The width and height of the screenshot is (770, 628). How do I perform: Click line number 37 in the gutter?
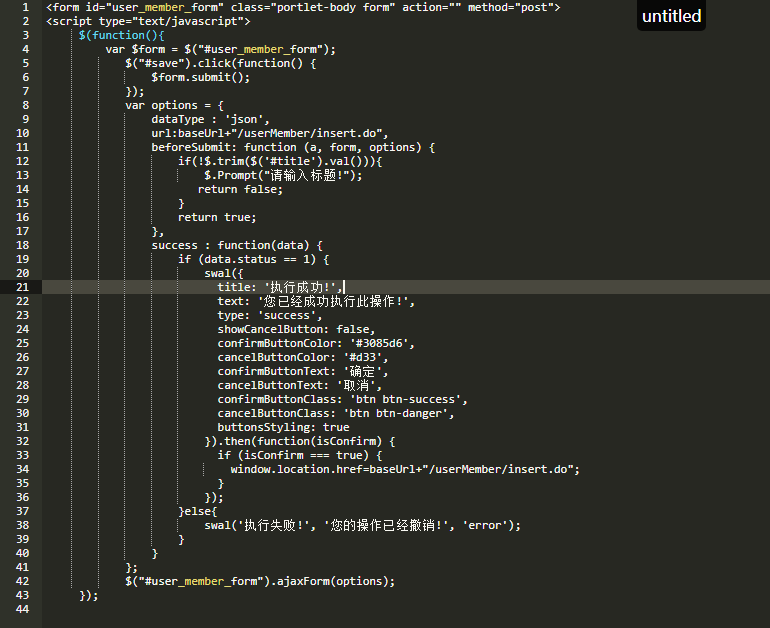23,511
